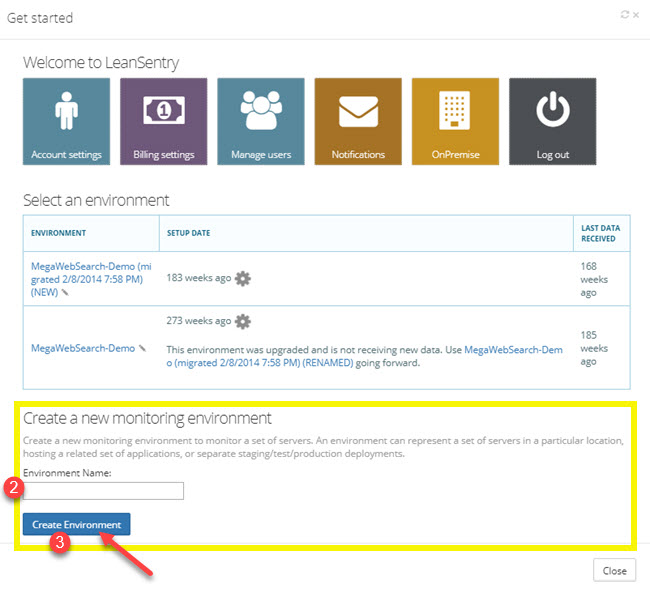
Task: Click gear icon beside 183 weeks ago
Action: tap(242, 278)
